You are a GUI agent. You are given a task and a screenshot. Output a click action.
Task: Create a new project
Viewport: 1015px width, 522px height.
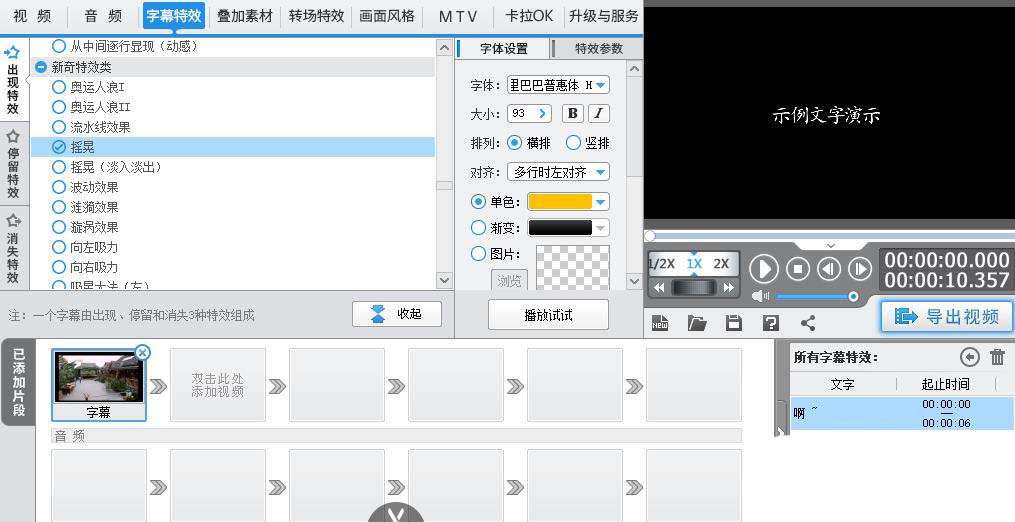(660, 323)
